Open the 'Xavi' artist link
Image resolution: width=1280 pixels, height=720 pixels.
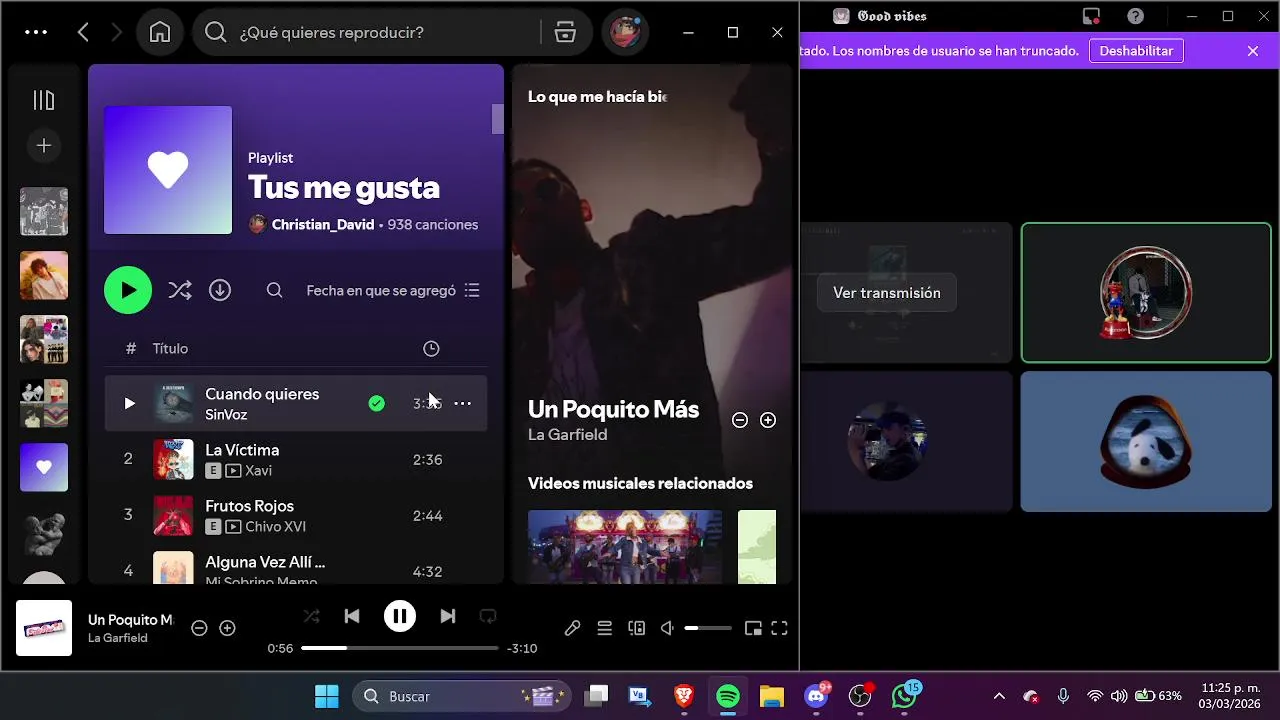[x=258, y=470]
